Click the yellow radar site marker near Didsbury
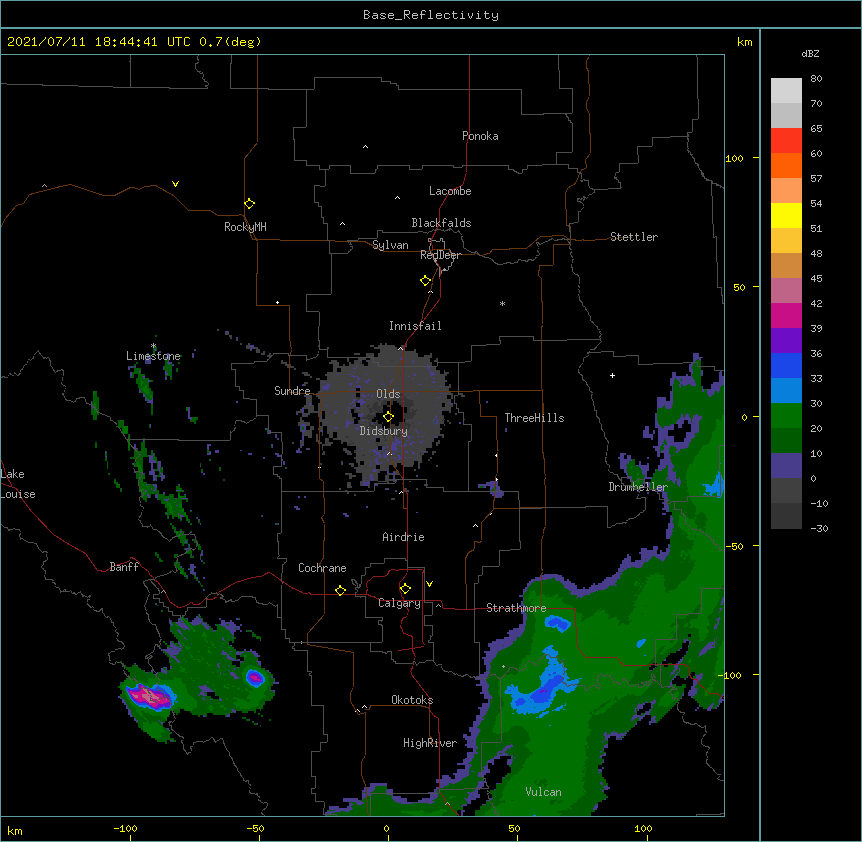The image size is (862, 842). point(388,417)
